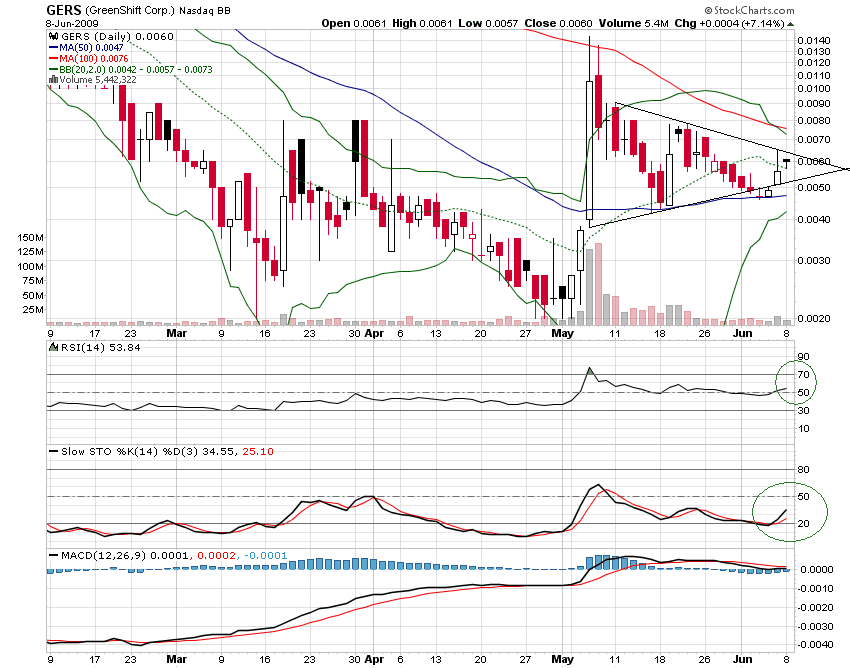Click the -0.0010 label on MACD axis

coord(815,588)
